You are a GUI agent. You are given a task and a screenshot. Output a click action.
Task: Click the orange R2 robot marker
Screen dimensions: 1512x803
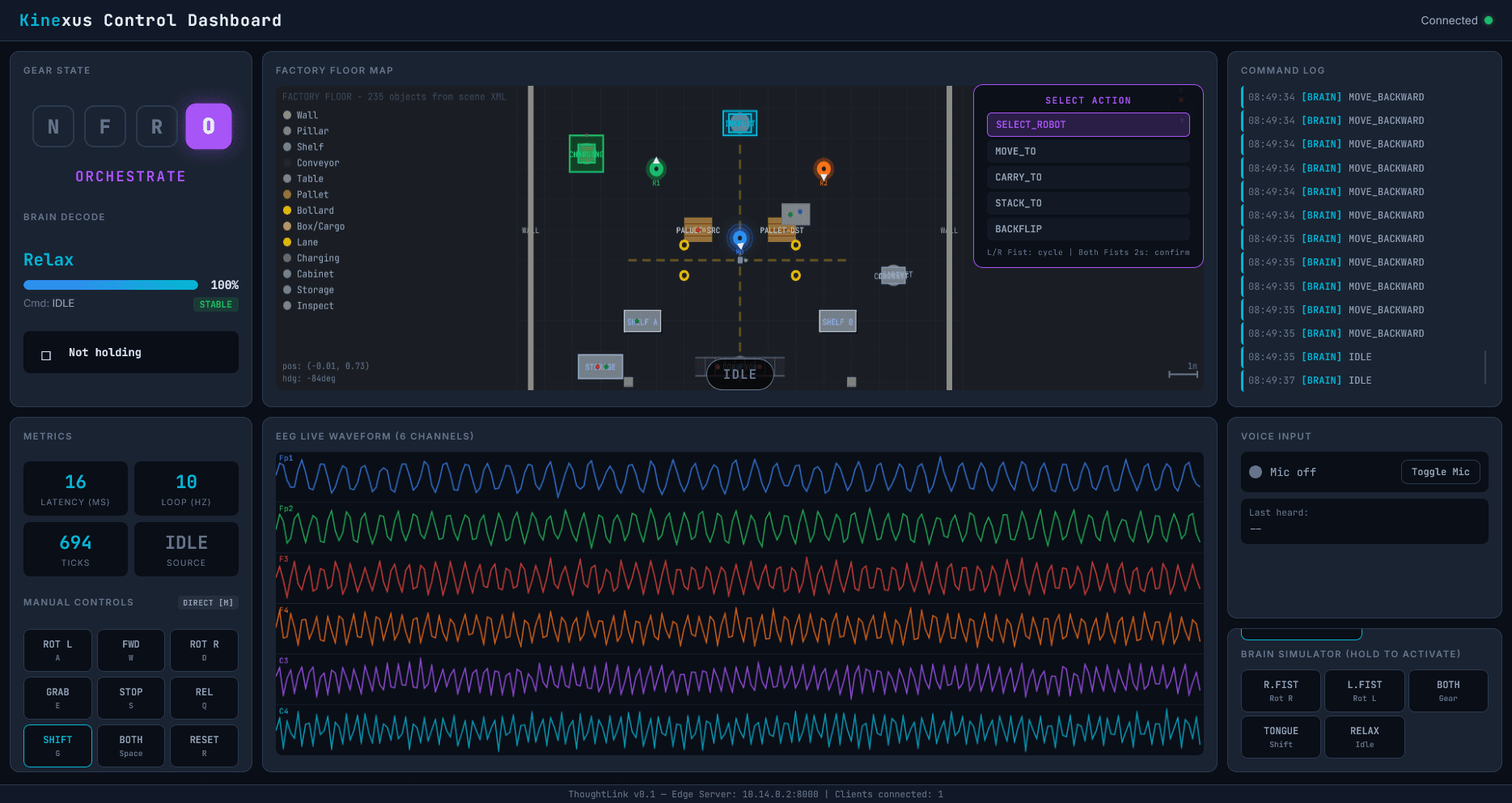pyautogui.click(x=824, y=169)
